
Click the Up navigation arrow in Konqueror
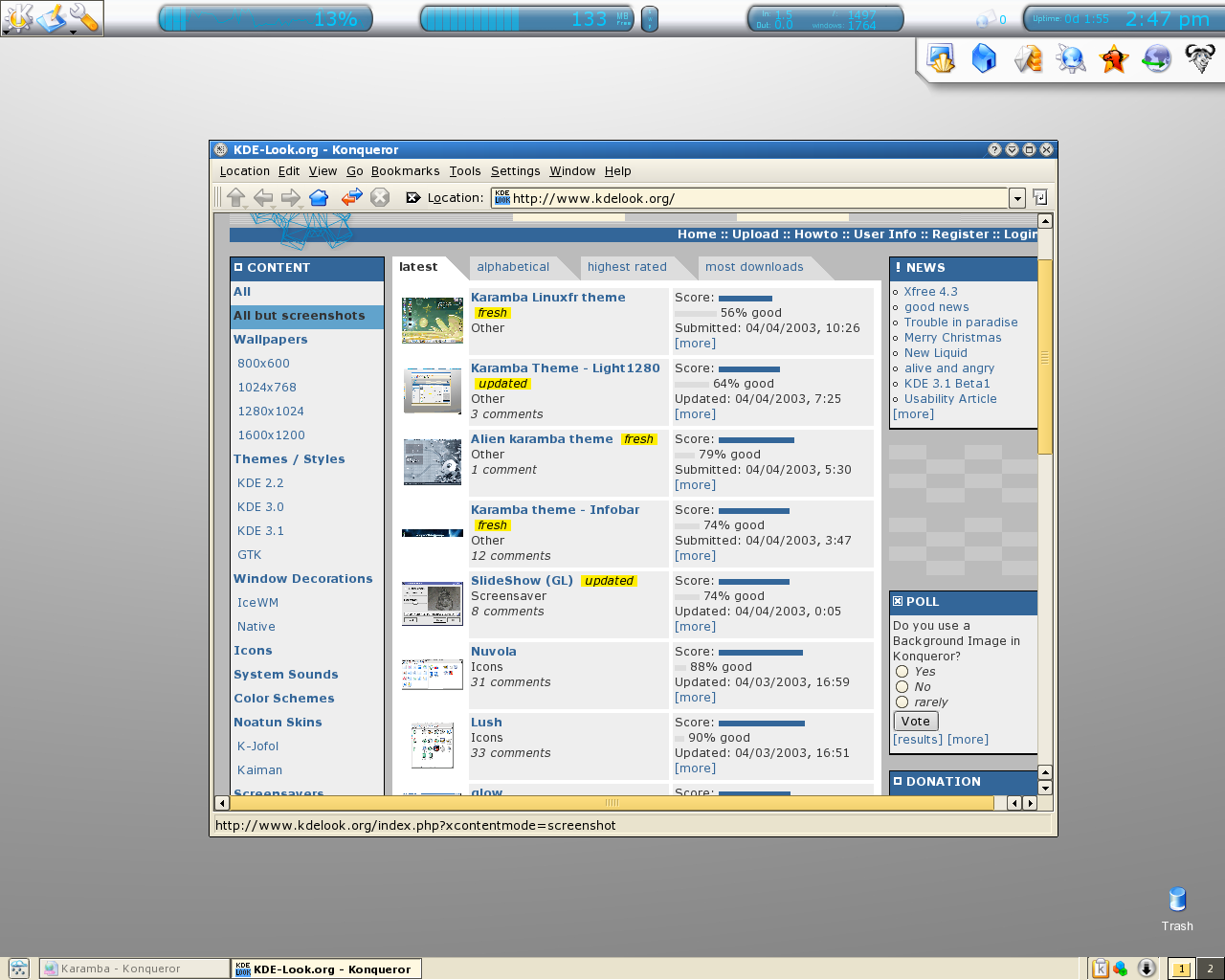pyautogui.click(x=235, y=197)
